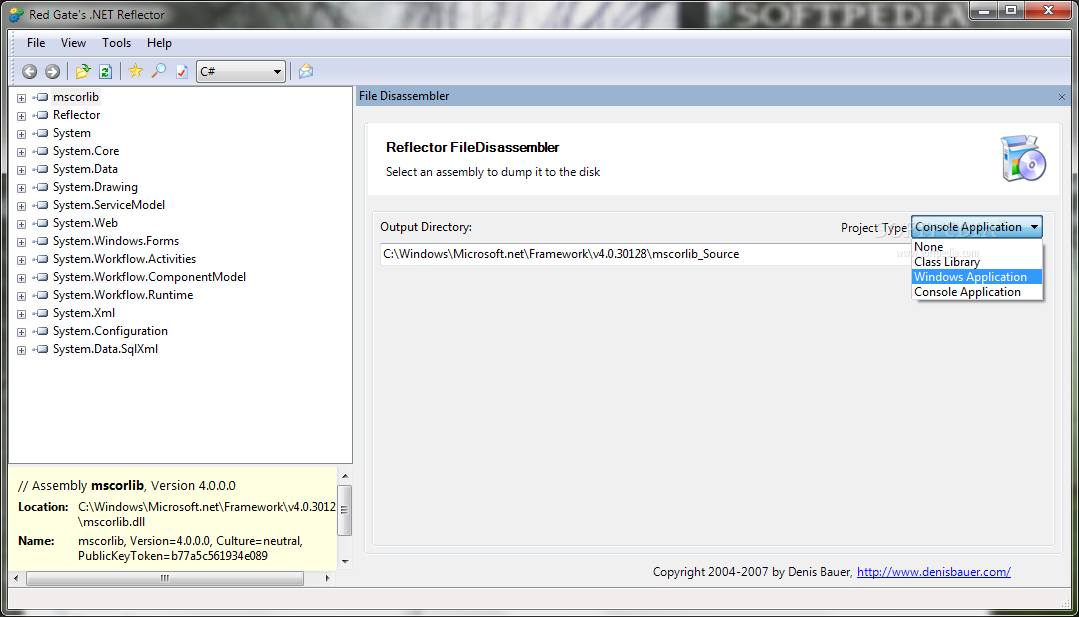Open the Help menu
Viewport: 1079px width, 617px height.
(159, 43)
